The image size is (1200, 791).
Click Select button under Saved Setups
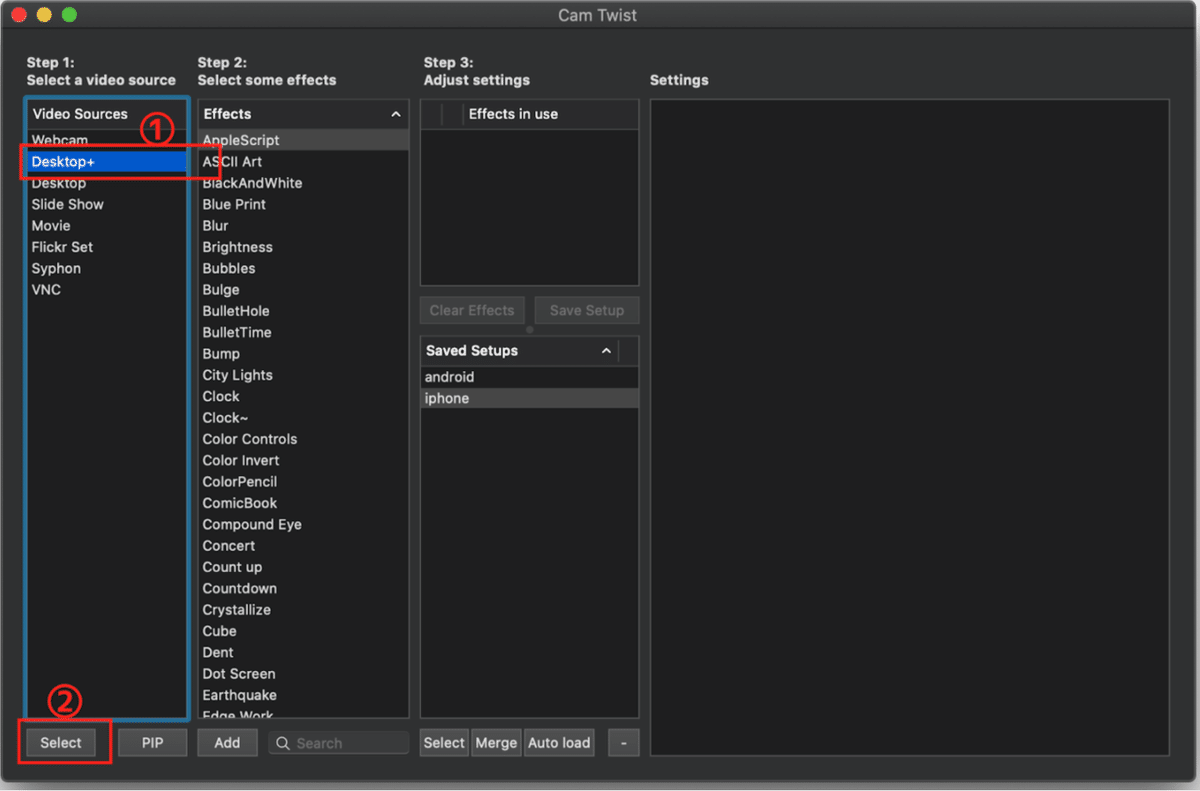point(444,743)
